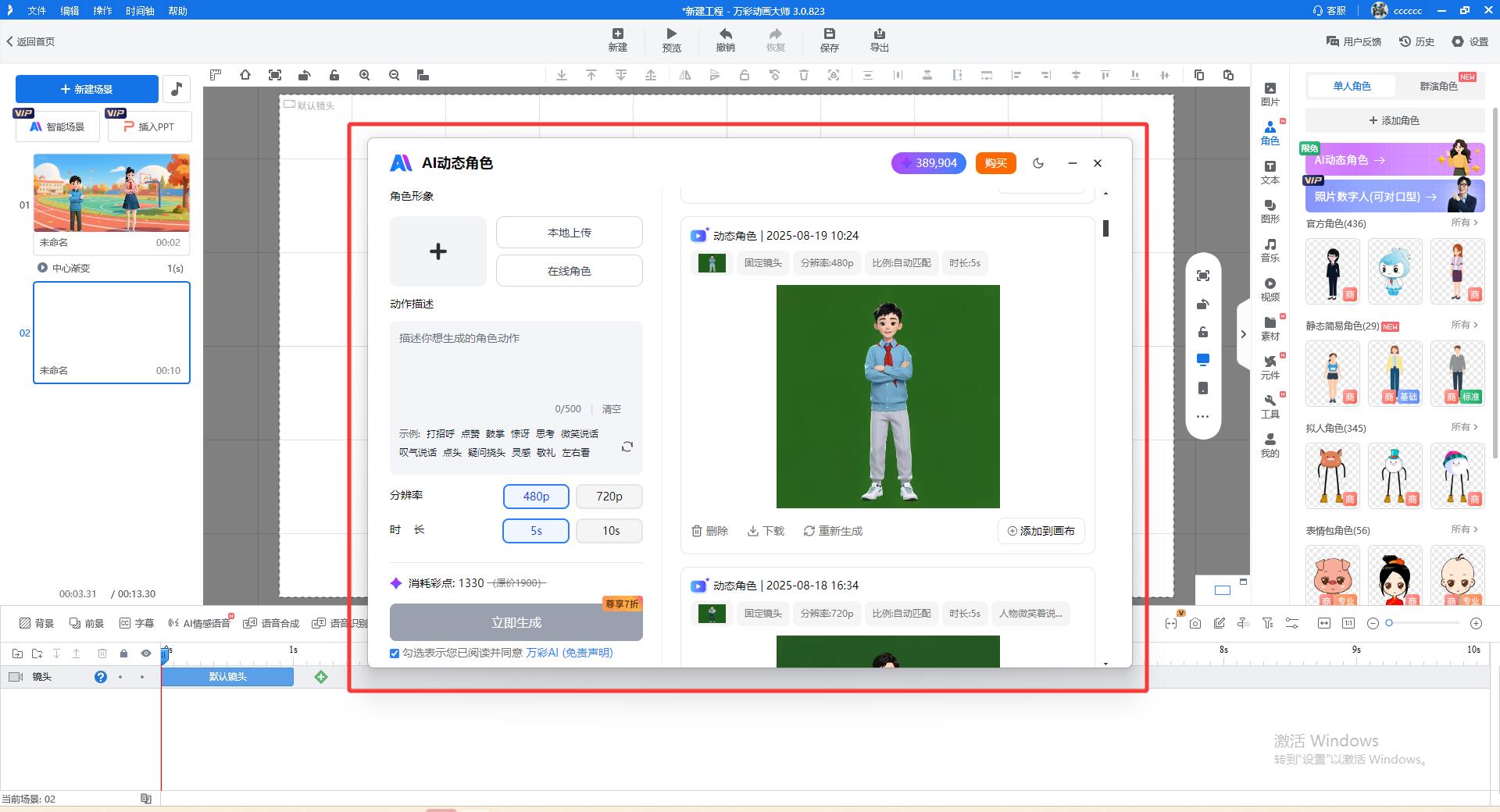Image resolution: width=1500 pixels, height=812 pixels.
Task: Open the 素材 materials panel in sidebar
Action: 1270,329
